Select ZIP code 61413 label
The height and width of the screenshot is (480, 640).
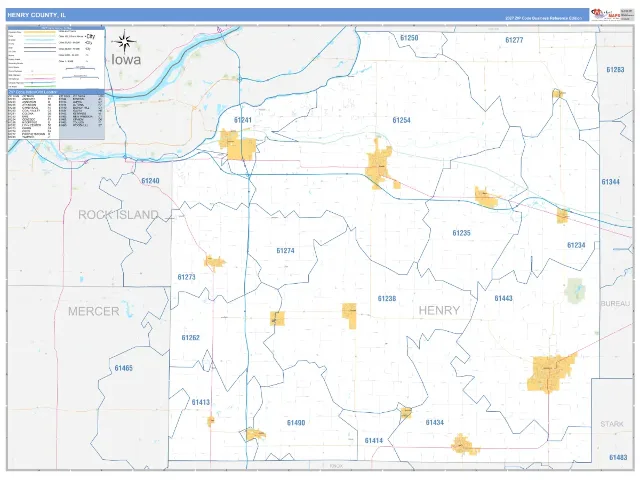tap(200, 402)
